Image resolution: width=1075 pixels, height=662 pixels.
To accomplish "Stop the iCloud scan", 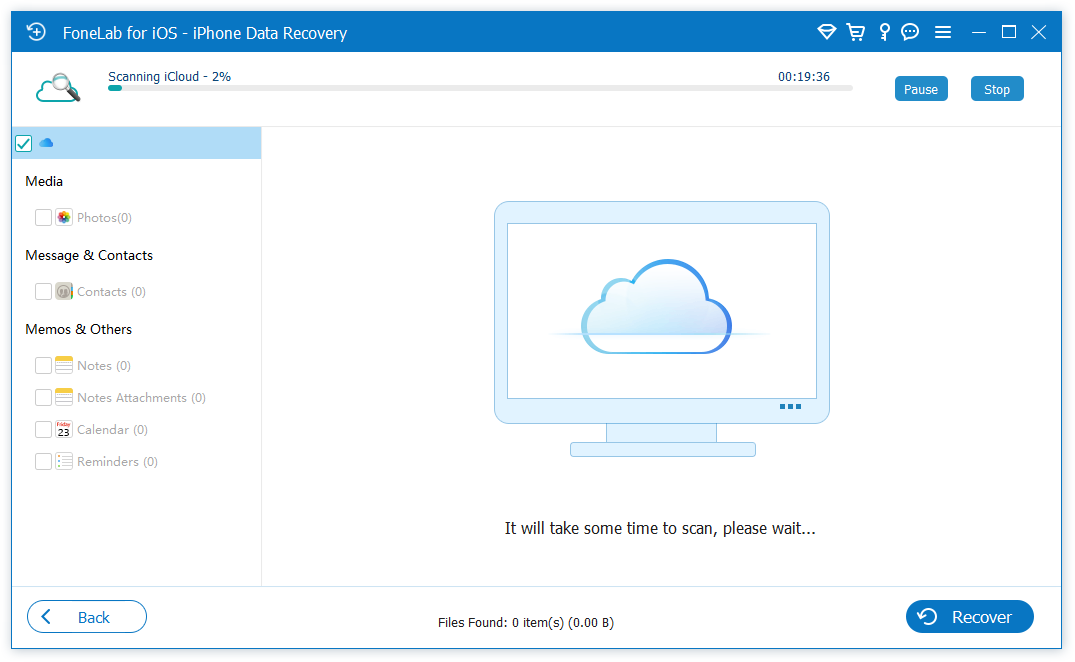I will point(997,89).
